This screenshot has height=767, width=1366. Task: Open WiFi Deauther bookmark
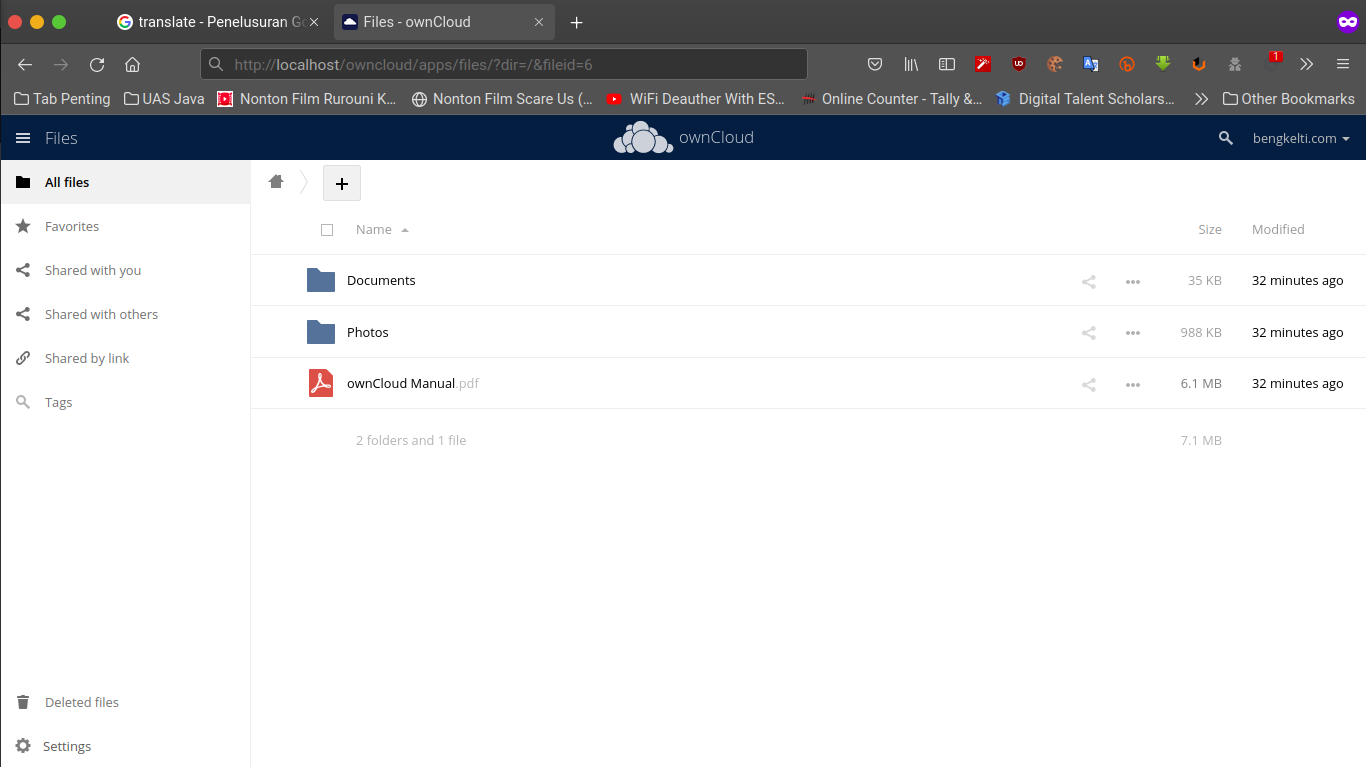[695, 98]
